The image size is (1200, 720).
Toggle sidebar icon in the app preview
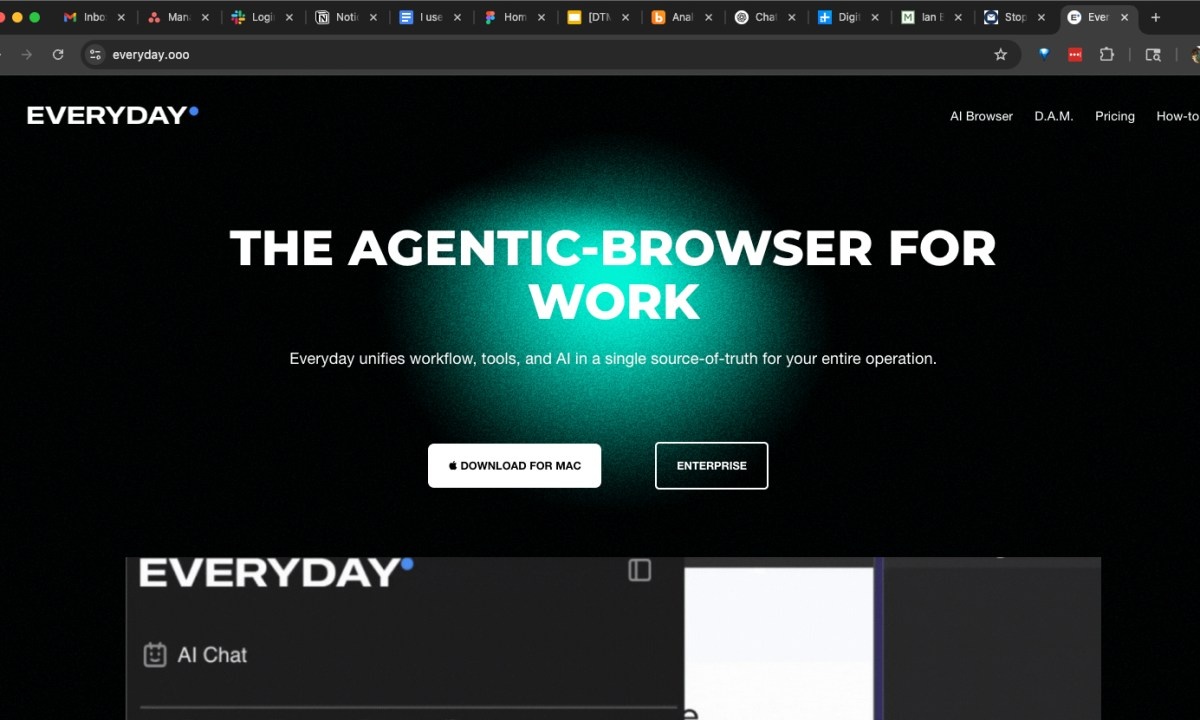[640, 570]
